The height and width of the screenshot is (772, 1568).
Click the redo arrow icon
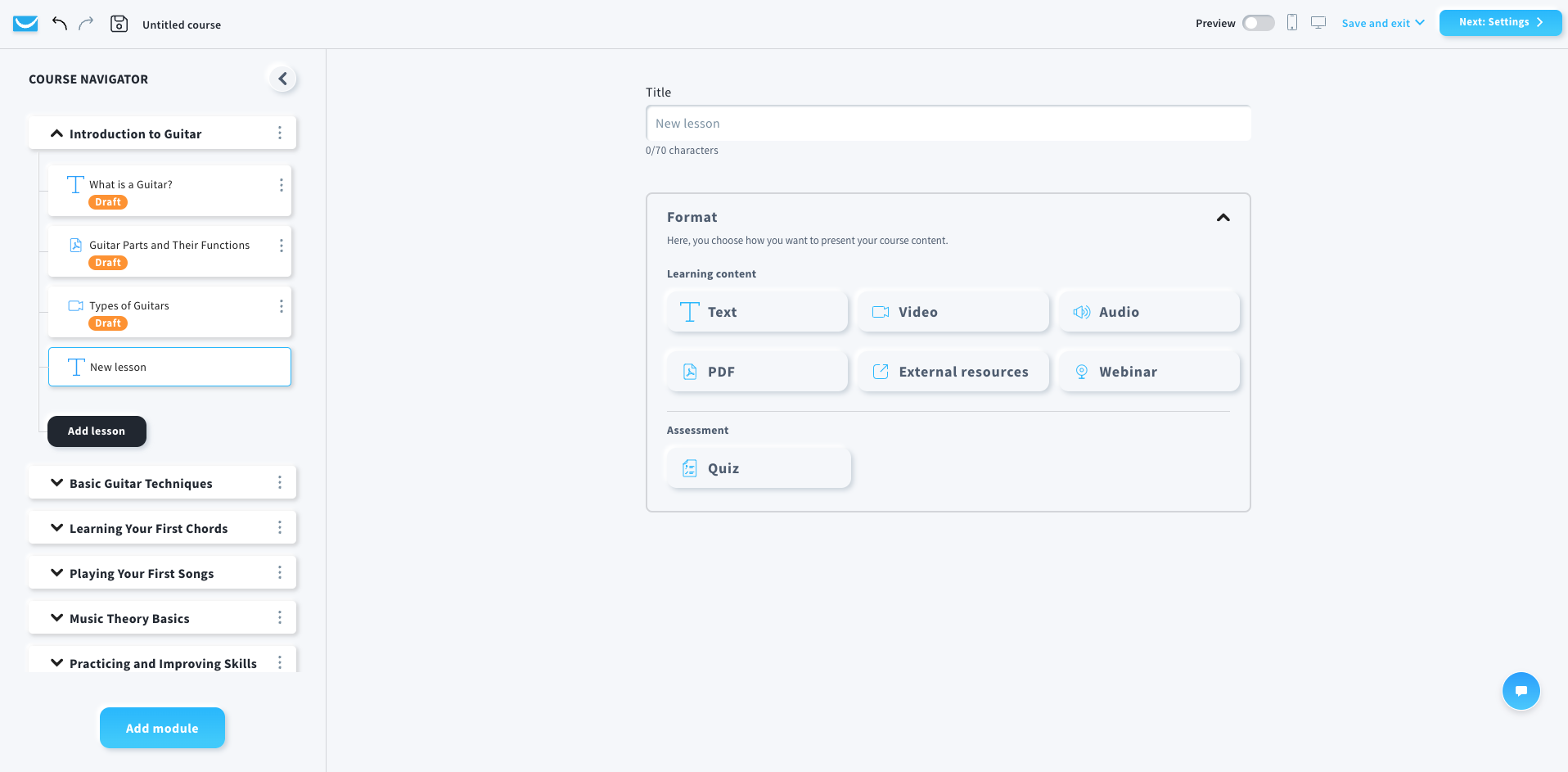tap(86, 24)
